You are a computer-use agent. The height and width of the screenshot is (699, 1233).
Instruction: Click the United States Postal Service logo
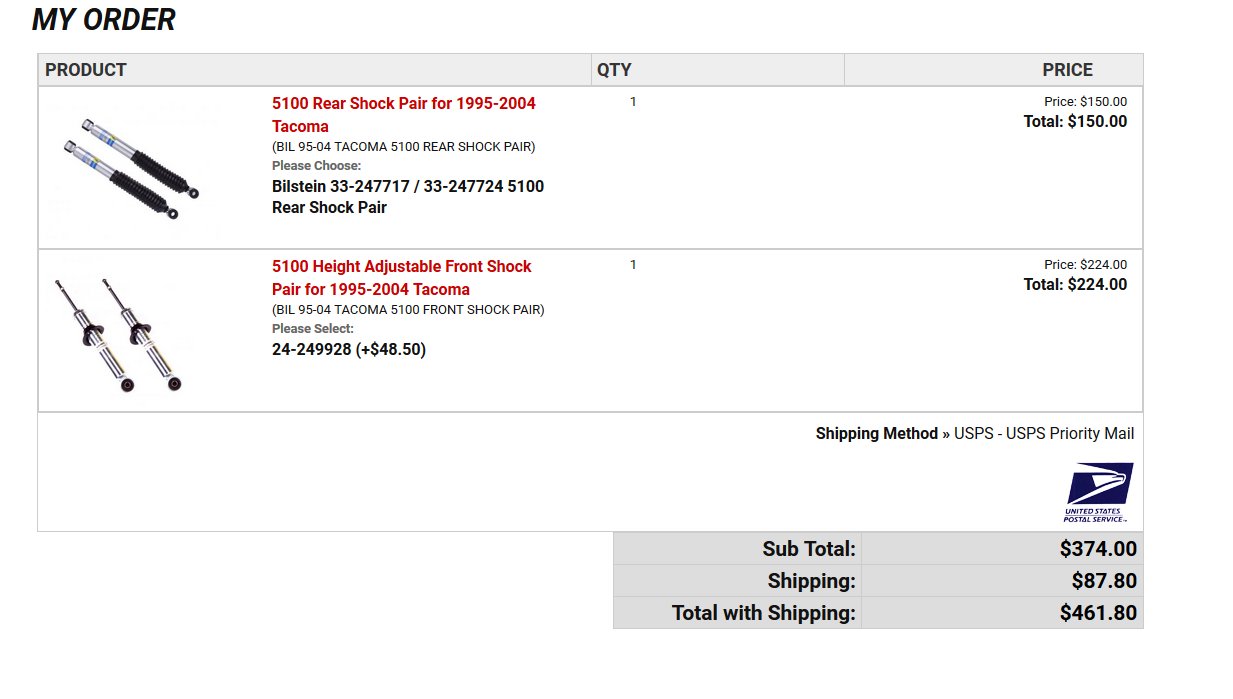[1099, 492]
